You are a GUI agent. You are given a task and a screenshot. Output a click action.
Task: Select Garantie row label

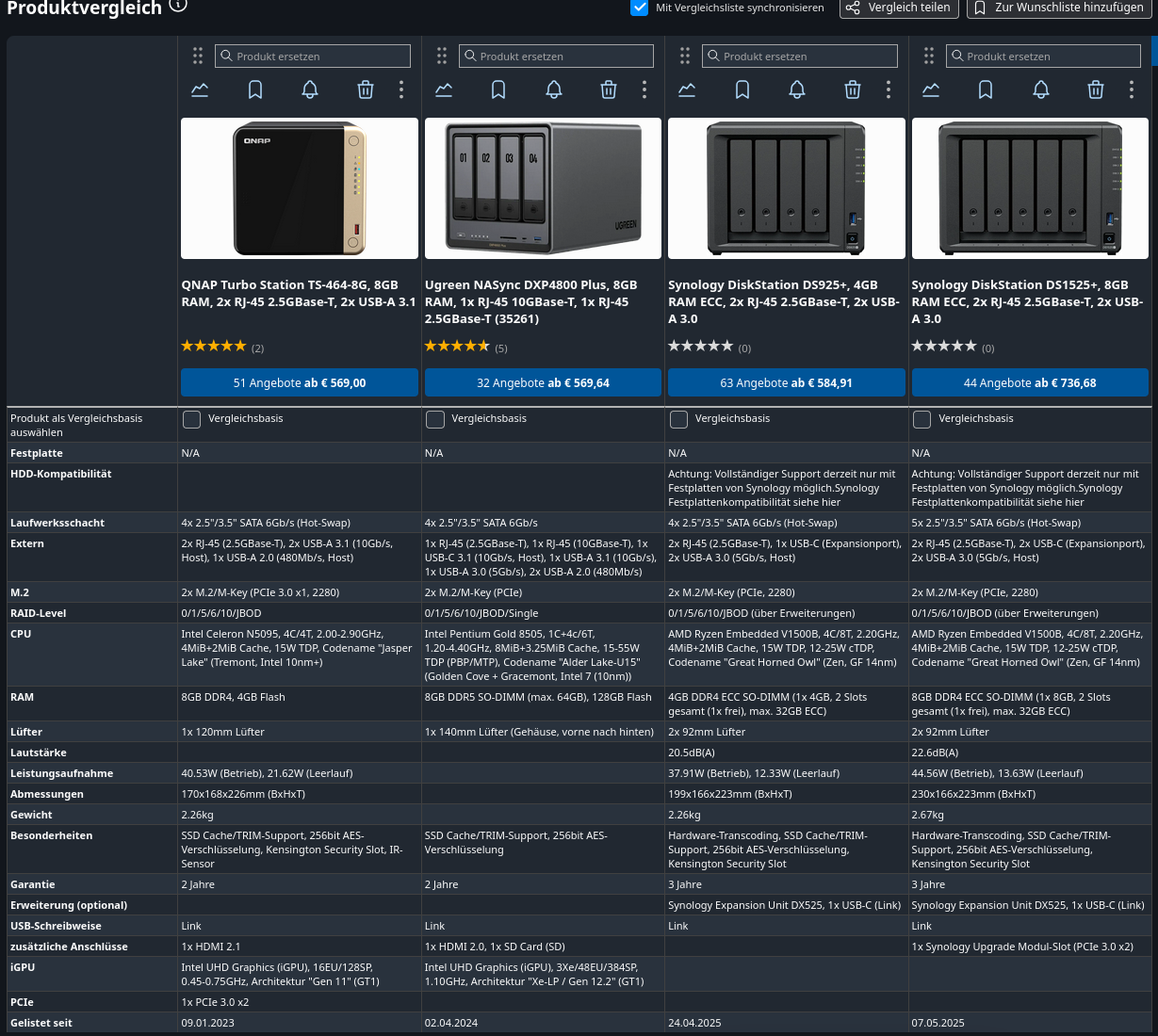click(33, 884)
